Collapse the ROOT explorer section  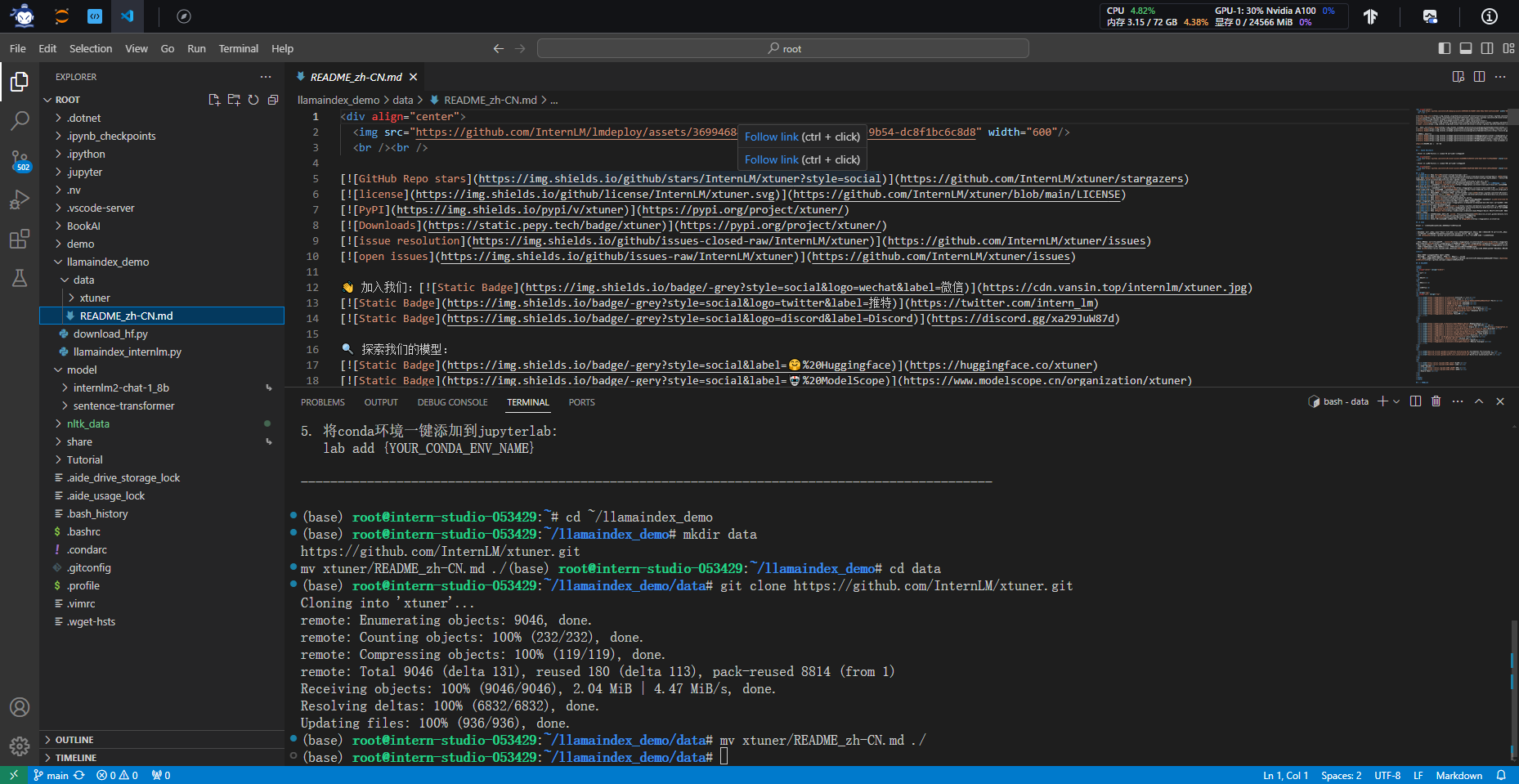[x=68, y=100]
